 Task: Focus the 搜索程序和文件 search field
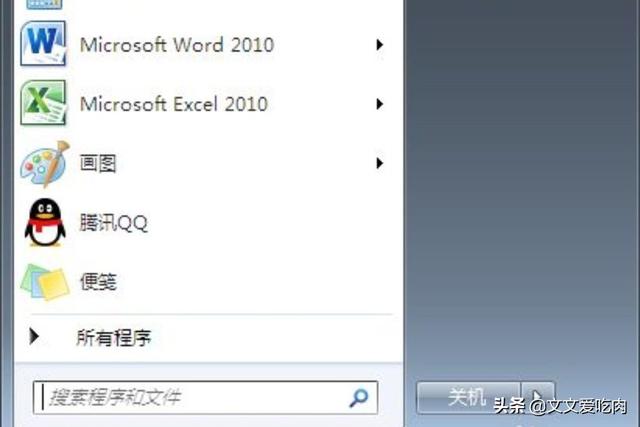pos(190,397)
